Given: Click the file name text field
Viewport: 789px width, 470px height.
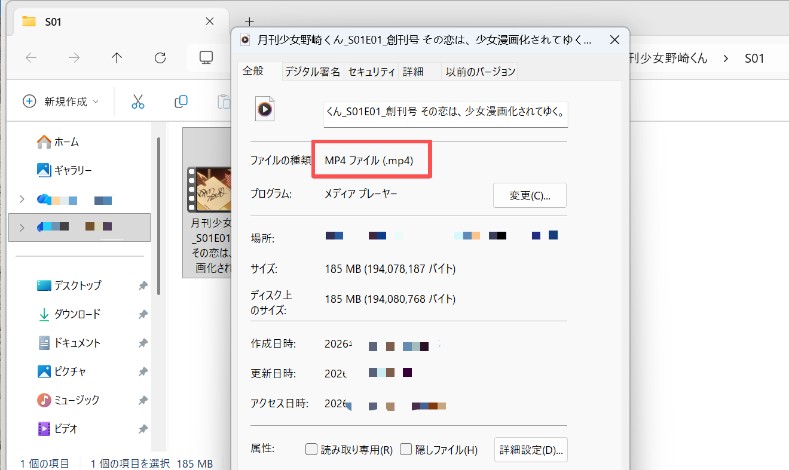Looking at the screenshot, I should coord(445,113).
